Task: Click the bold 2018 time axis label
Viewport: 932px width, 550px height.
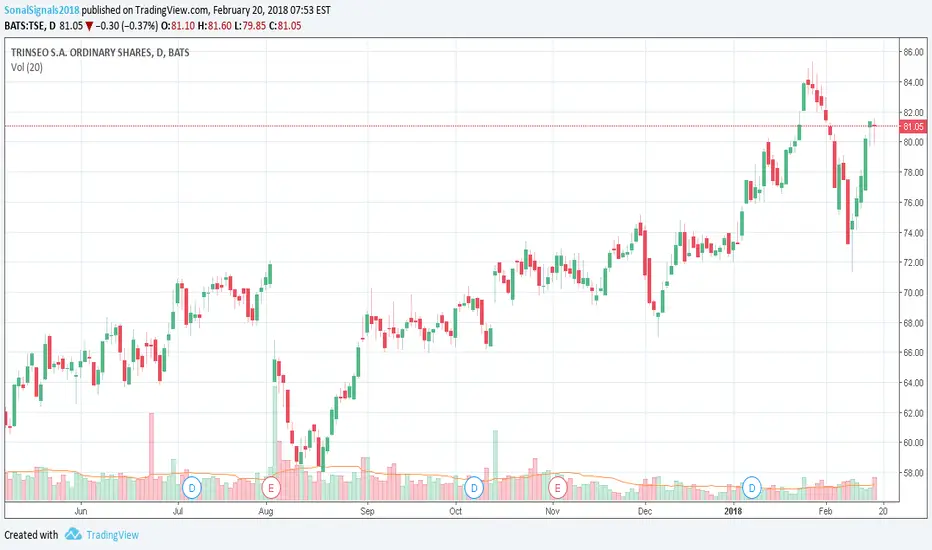Action: (x=733, y=511)
